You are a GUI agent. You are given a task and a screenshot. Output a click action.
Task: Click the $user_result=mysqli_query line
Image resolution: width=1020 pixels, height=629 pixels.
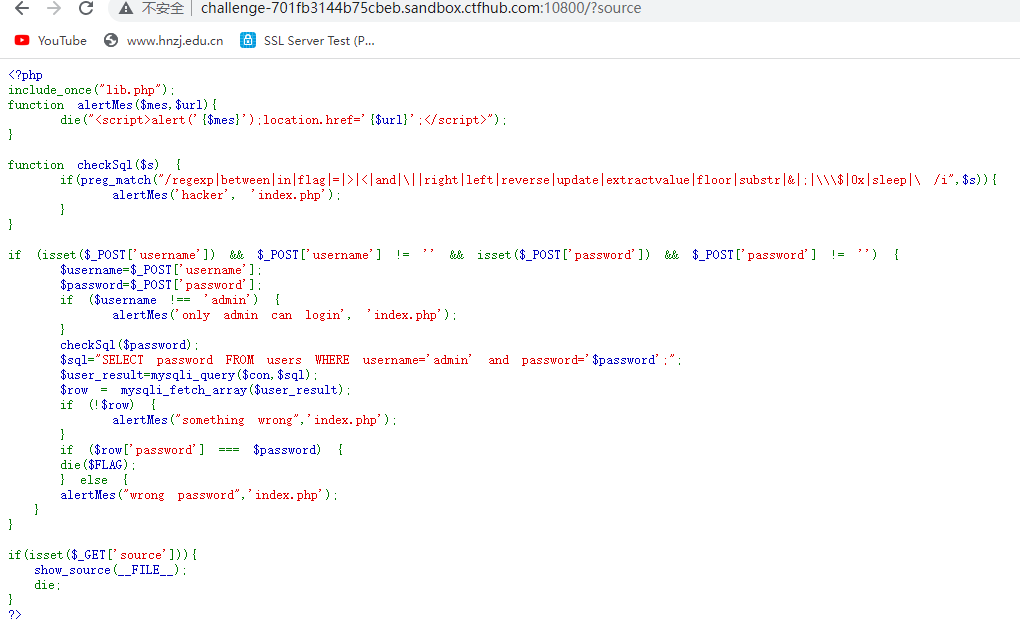tap(189, 375)
